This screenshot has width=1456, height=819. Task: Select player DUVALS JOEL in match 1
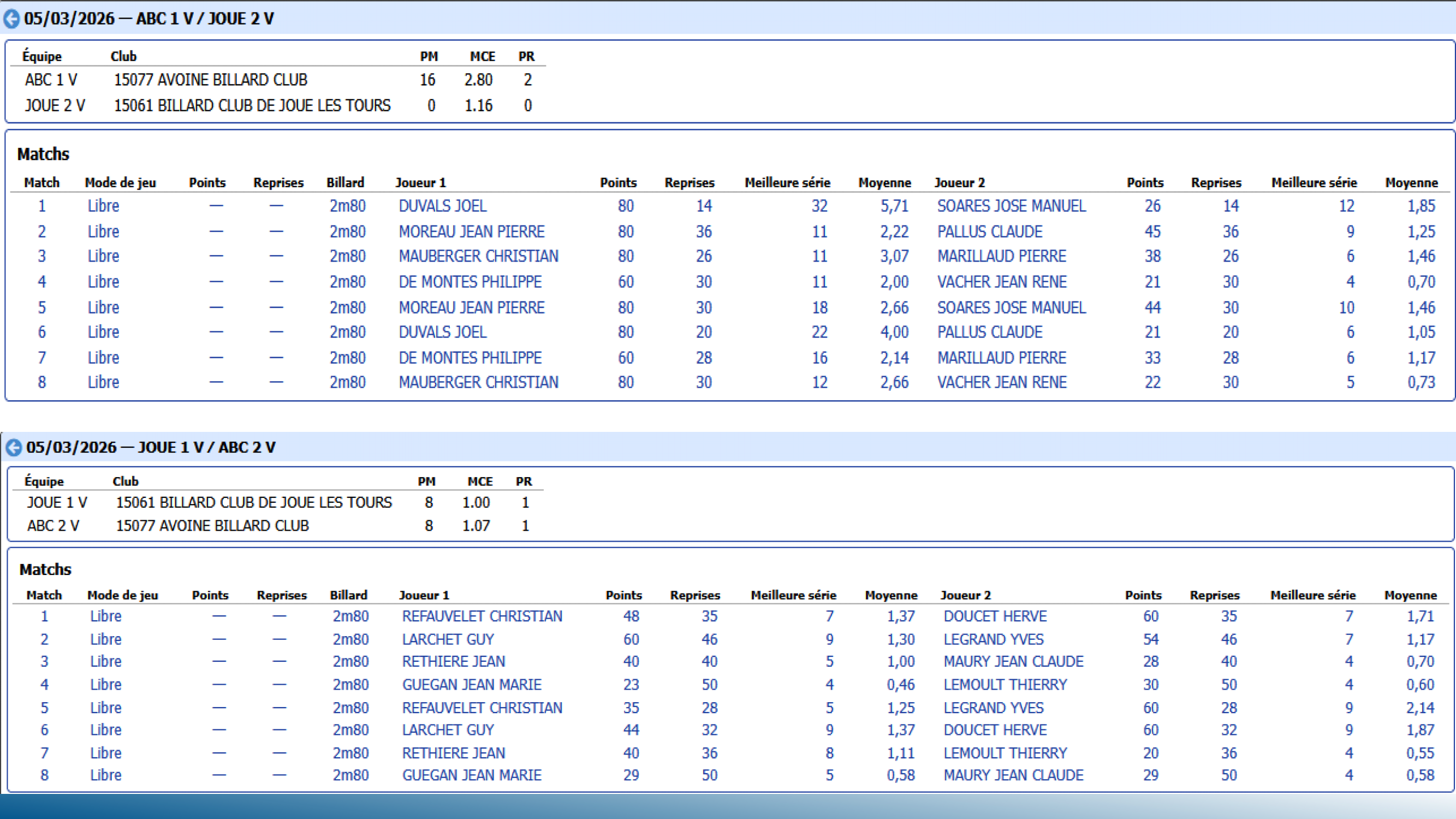pos(443,206)
